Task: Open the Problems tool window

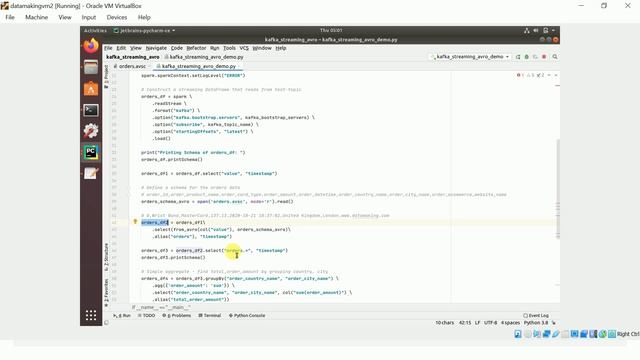Action: click(x=177, y=316)
